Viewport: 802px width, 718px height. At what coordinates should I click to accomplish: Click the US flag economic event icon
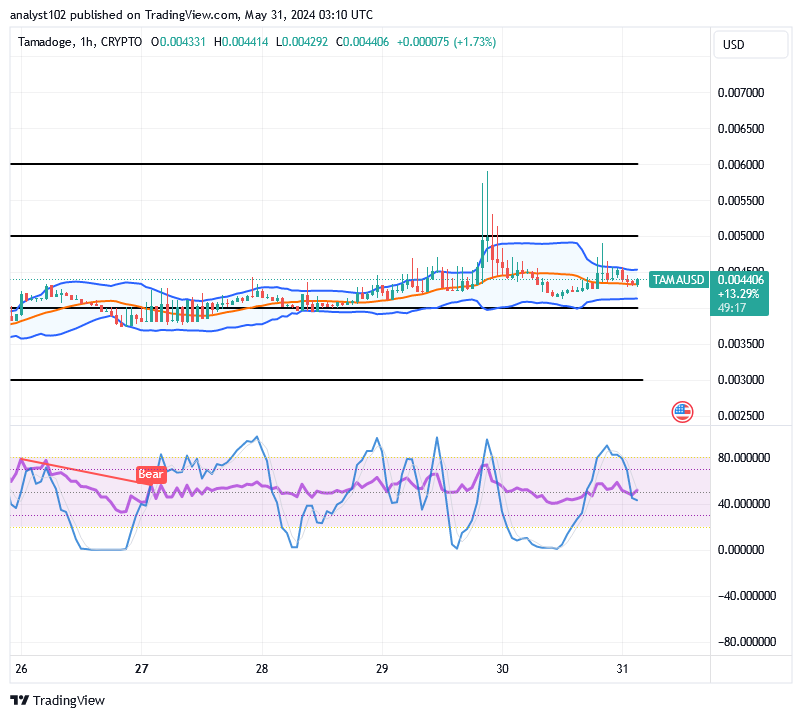pyautogui.click(x=682, y=412)
